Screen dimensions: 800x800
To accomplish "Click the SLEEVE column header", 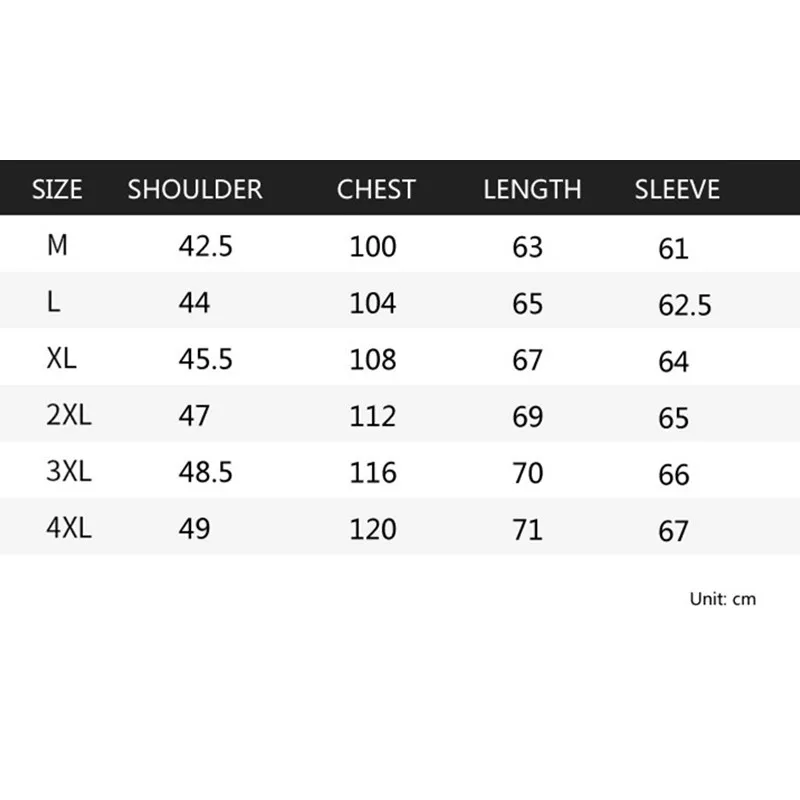I will pyautogui.click(x=677, y=189).
